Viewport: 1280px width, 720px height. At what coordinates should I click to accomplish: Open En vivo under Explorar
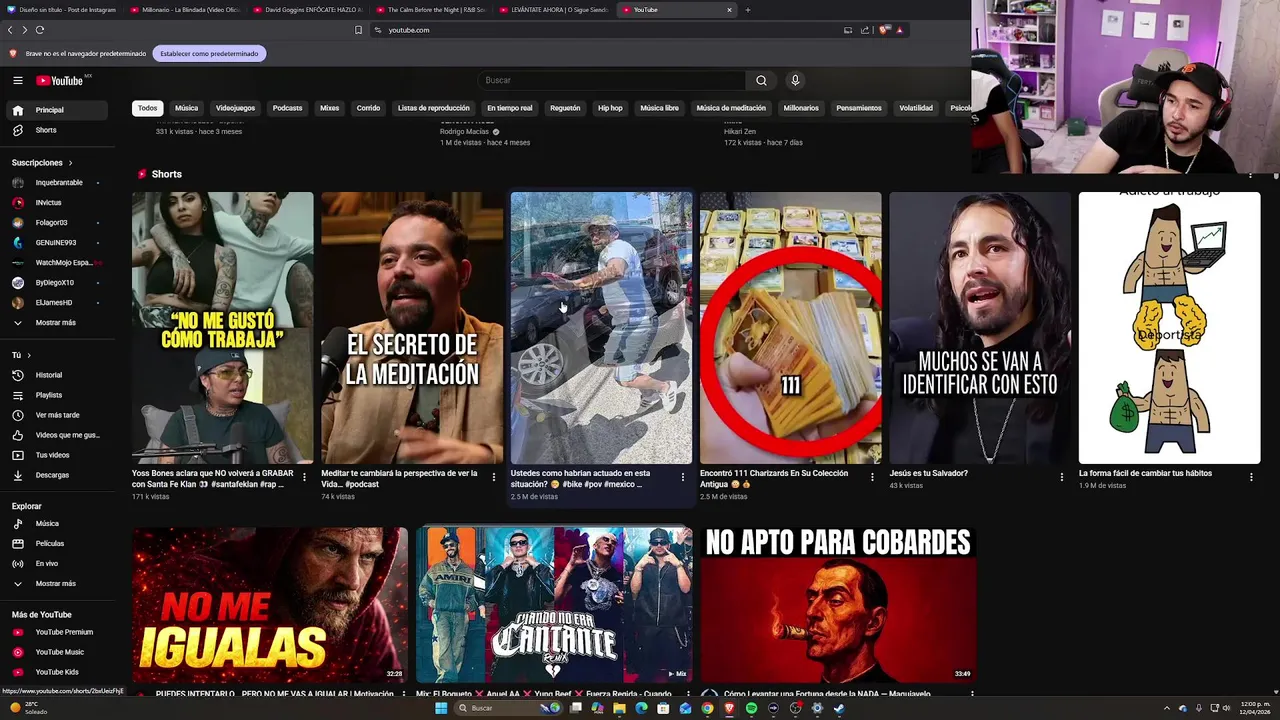coord(56,563)
